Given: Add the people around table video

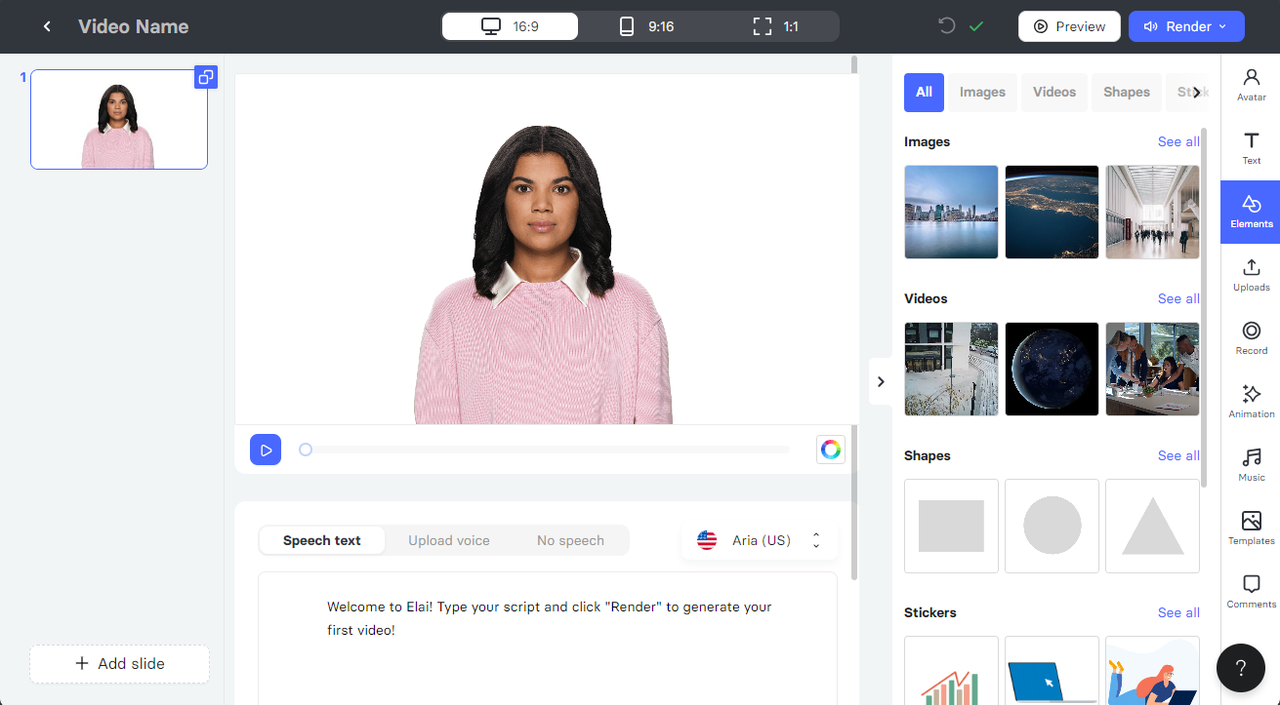Looking at the screenshot, I should pyautogui.click(x=1152, y=369).
